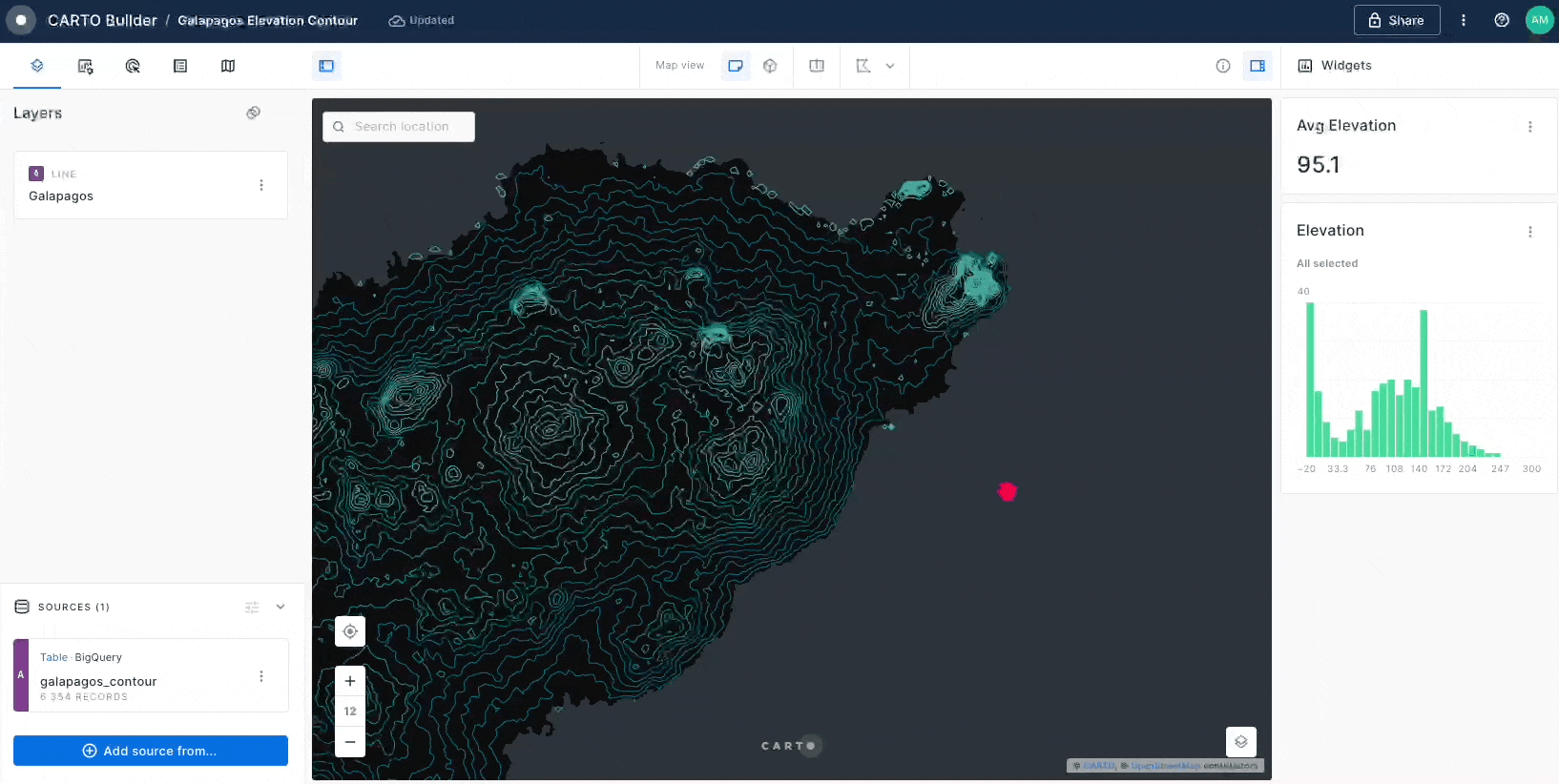The image size is (1559, 784).
Task: Open the map layers selector icon
Action: [1240, 741]
